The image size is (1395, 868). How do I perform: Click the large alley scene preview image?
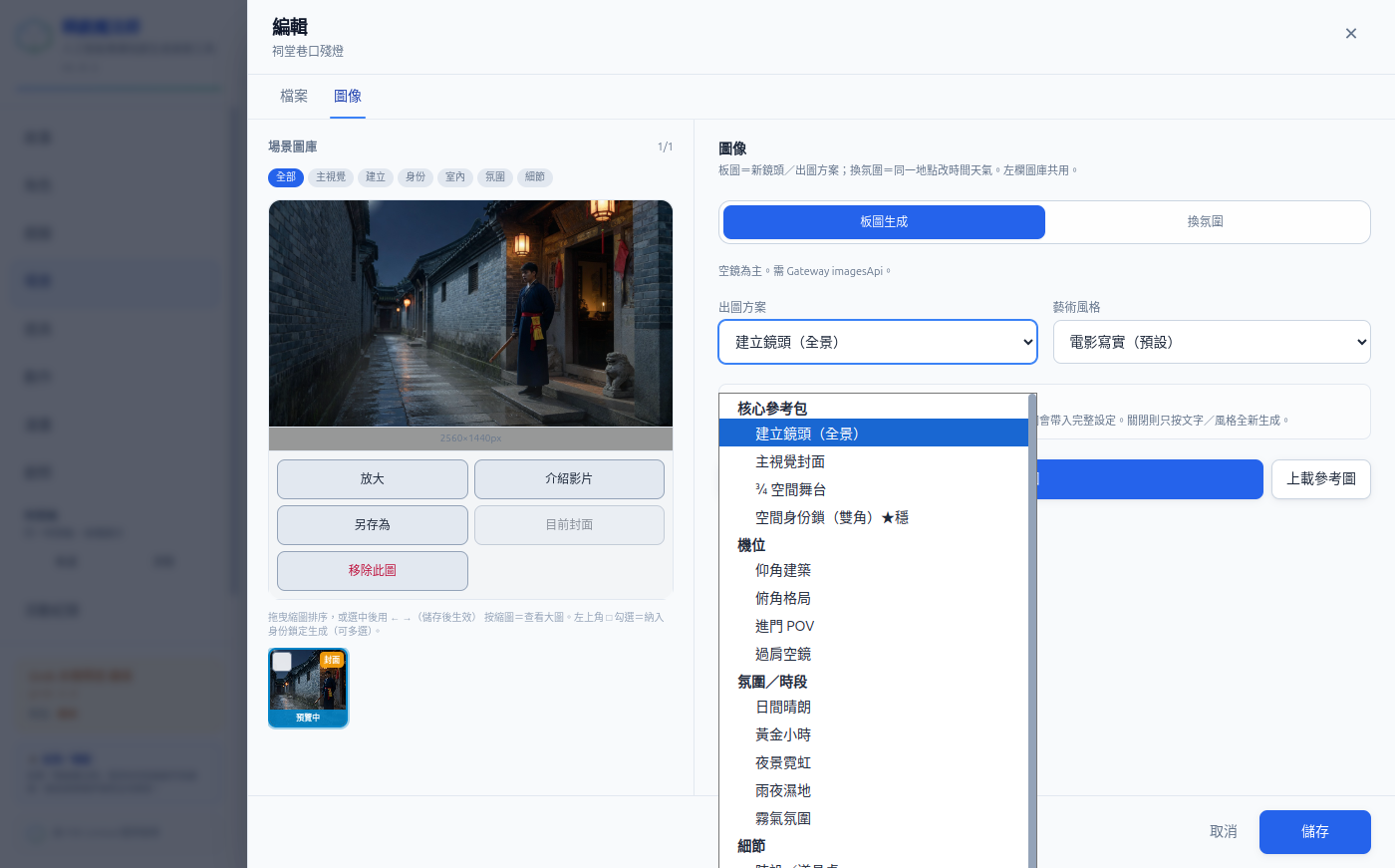pyautogui.click(x=470, y=314)
